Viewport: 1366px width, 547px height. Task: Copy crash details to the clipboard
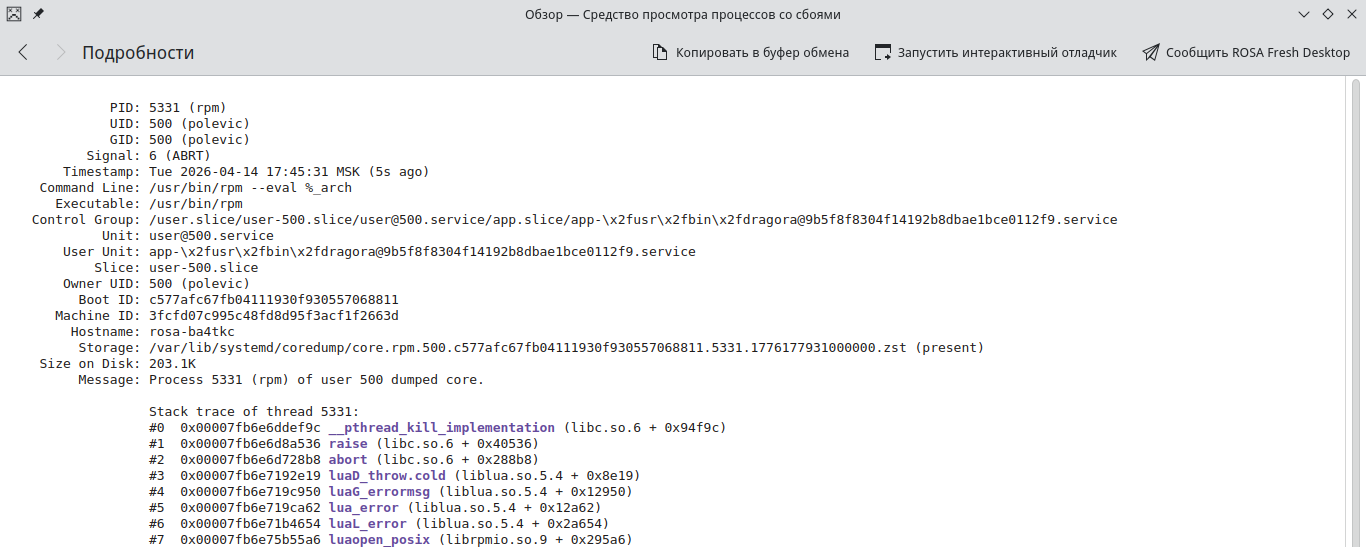[x=750, y=52]
